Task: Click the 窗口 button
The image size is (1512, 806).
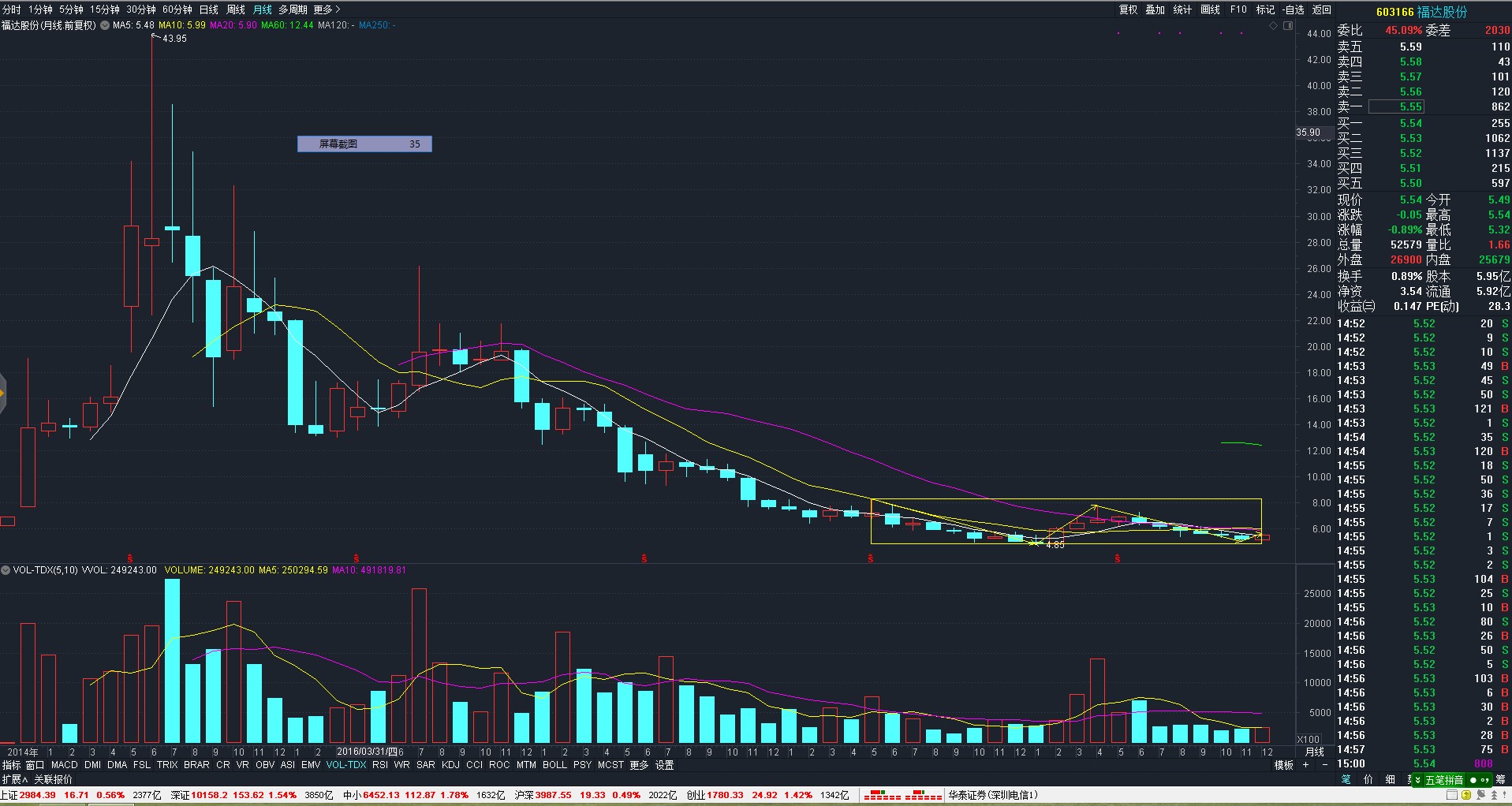Action: click(35, 765)
